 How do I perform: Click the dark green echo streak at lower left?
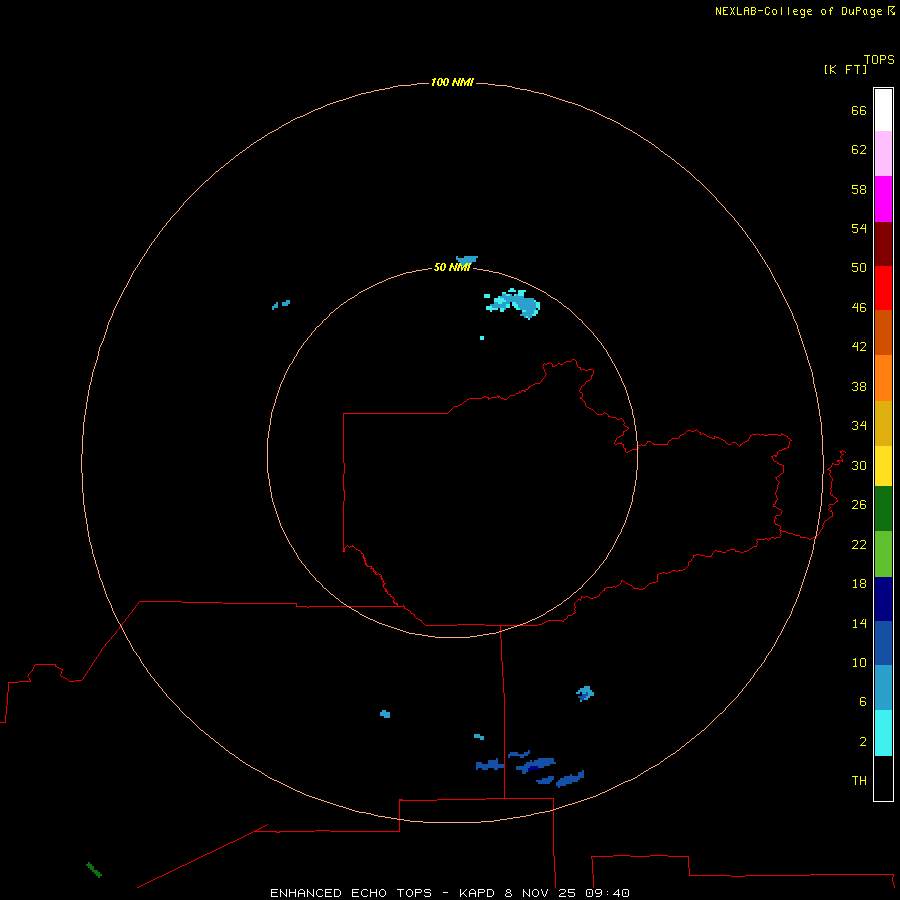click(94, 870)
